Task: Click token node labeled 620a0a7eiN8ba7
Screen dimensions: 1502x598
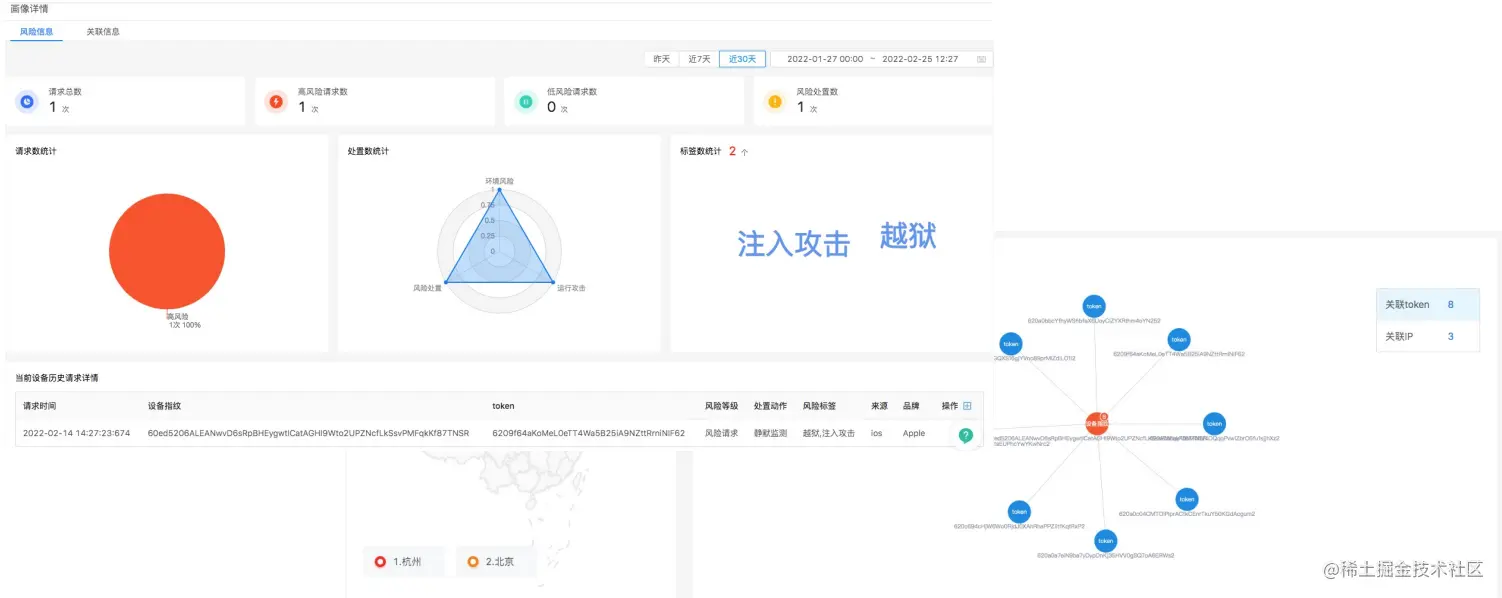Action: pyautogui.click(x=1105, y=540)
